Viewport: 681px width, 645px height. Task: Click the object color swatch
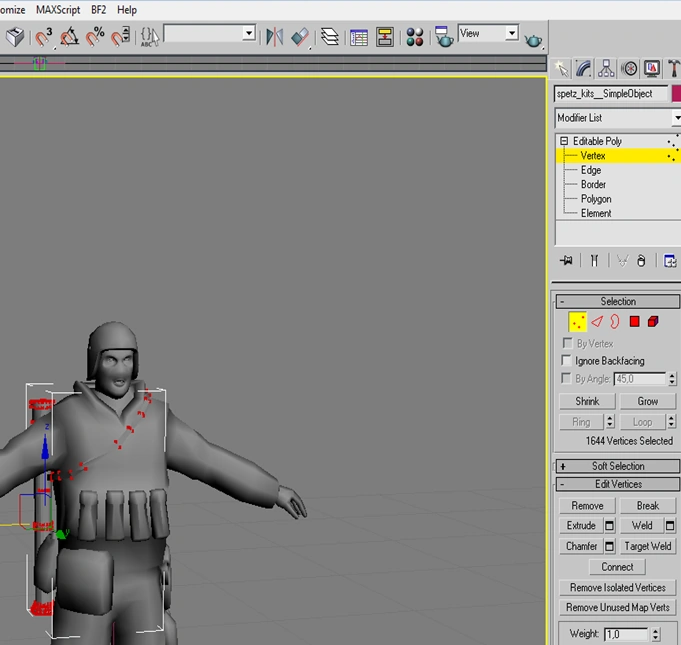[676, 93]
